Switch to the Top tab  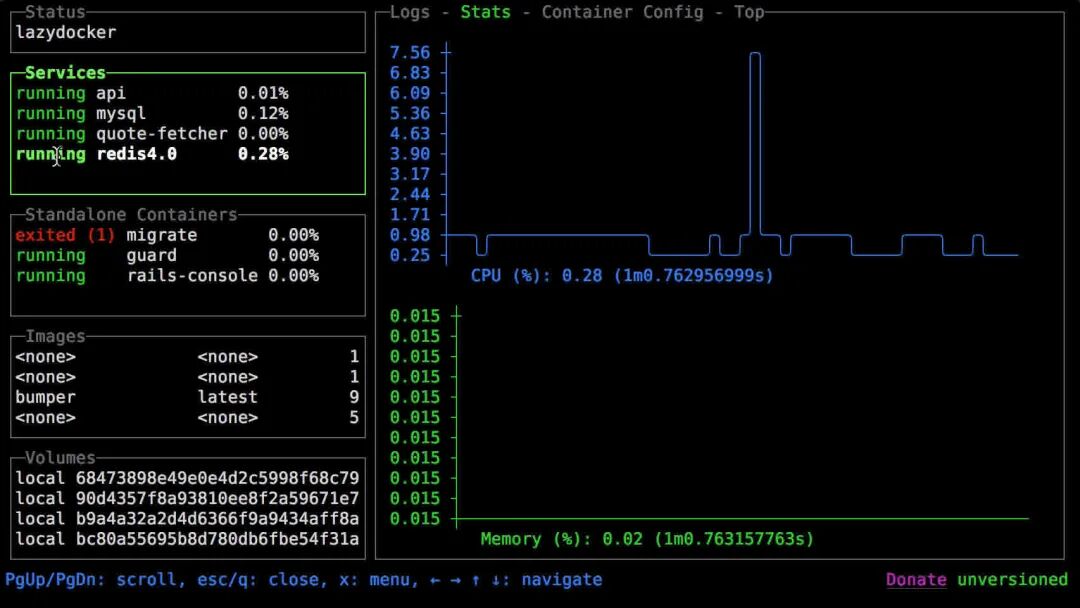(749, 12)
